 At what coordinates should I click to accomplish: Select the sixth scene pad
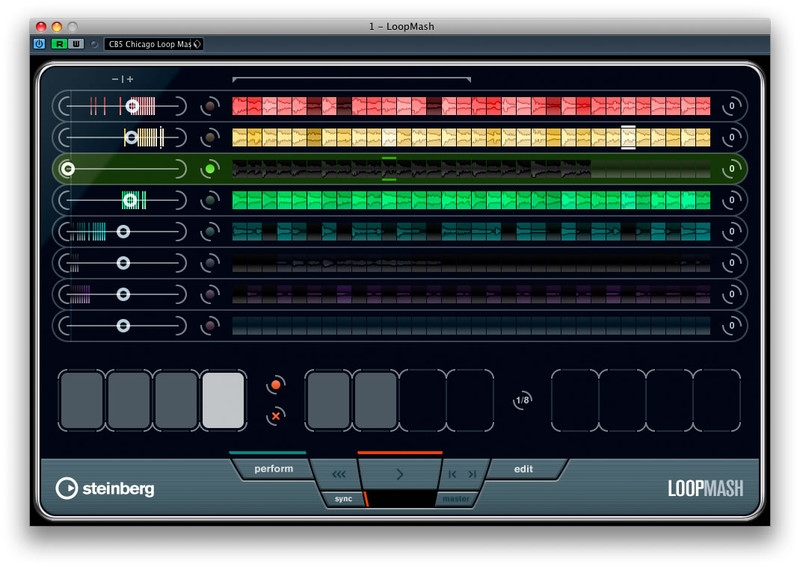[x=376, y=401]
